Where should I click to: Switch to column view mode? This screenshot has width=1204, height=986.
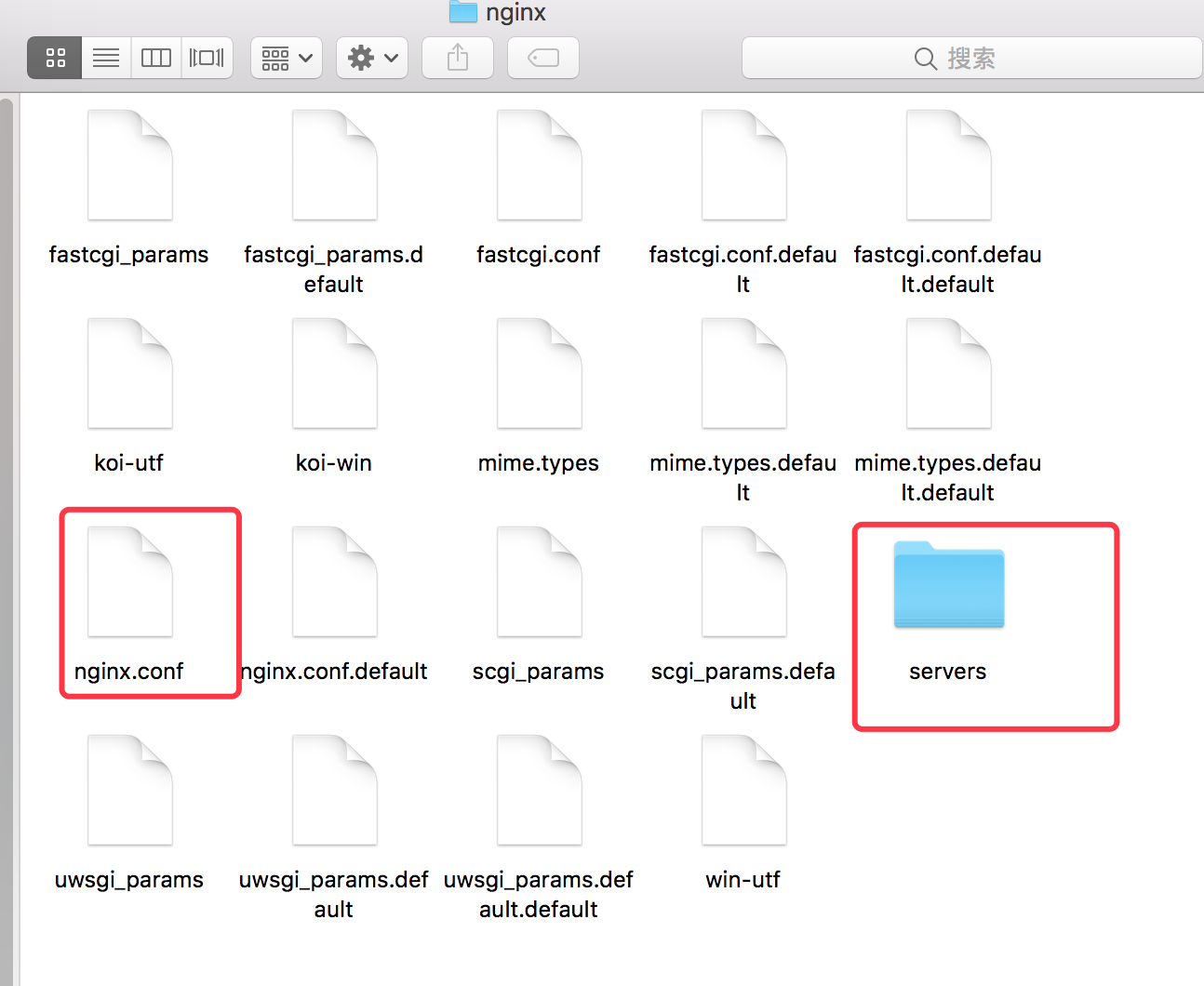pyautogui.click(x=156, y=58)
